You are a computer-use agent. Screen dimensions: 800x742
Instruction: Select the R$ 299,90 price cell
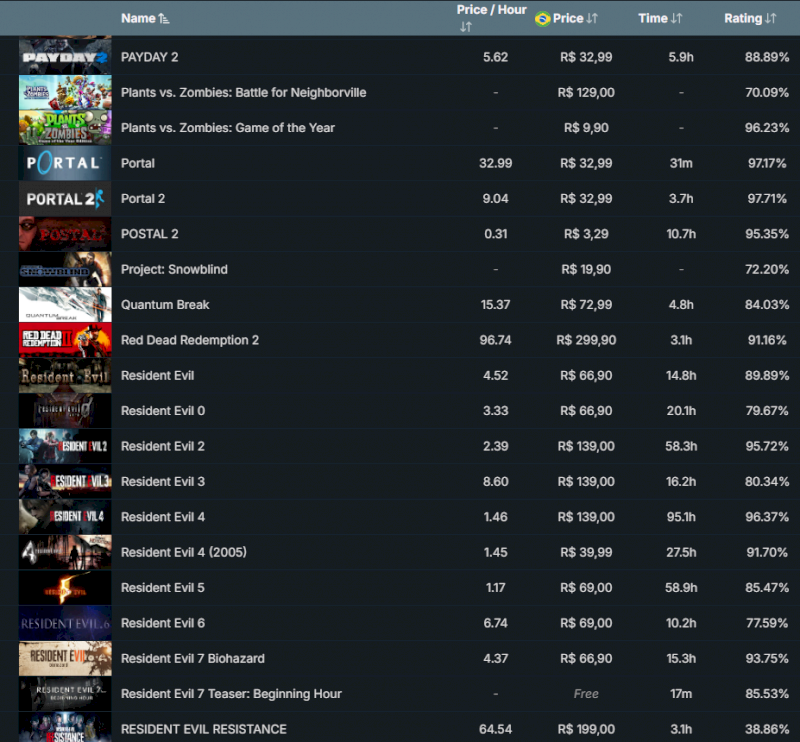point(586,340)
